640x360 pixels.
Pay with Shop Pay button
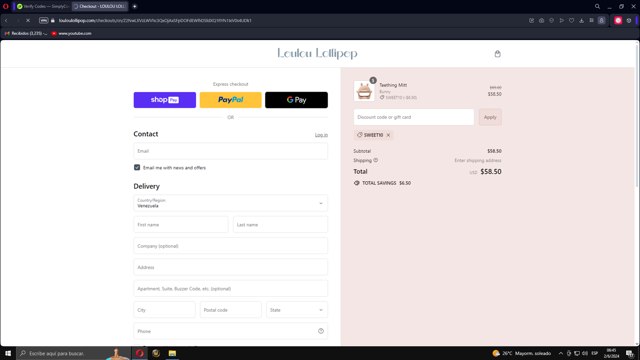tap(165, 100)
